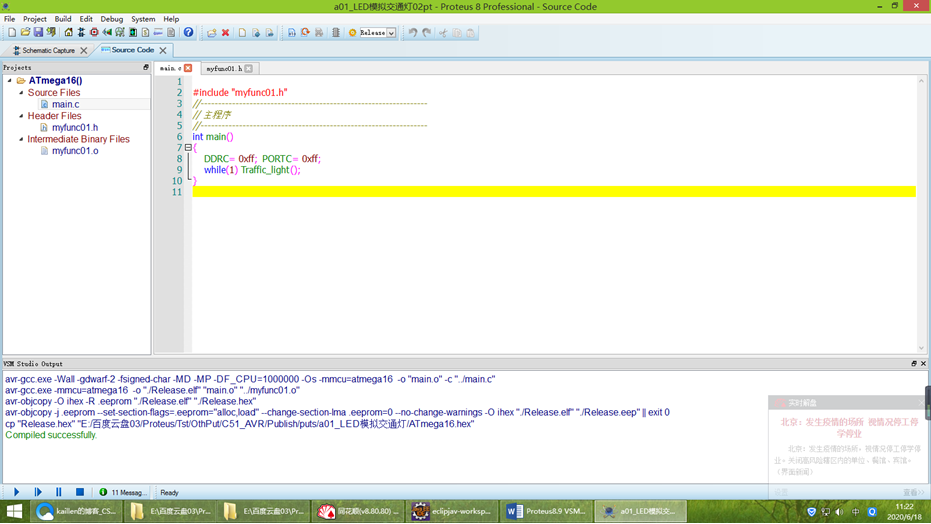This screenshot has width=931, height=524.
Task: Select the myfunc01.h editor tab
Action: pos(224,68)
